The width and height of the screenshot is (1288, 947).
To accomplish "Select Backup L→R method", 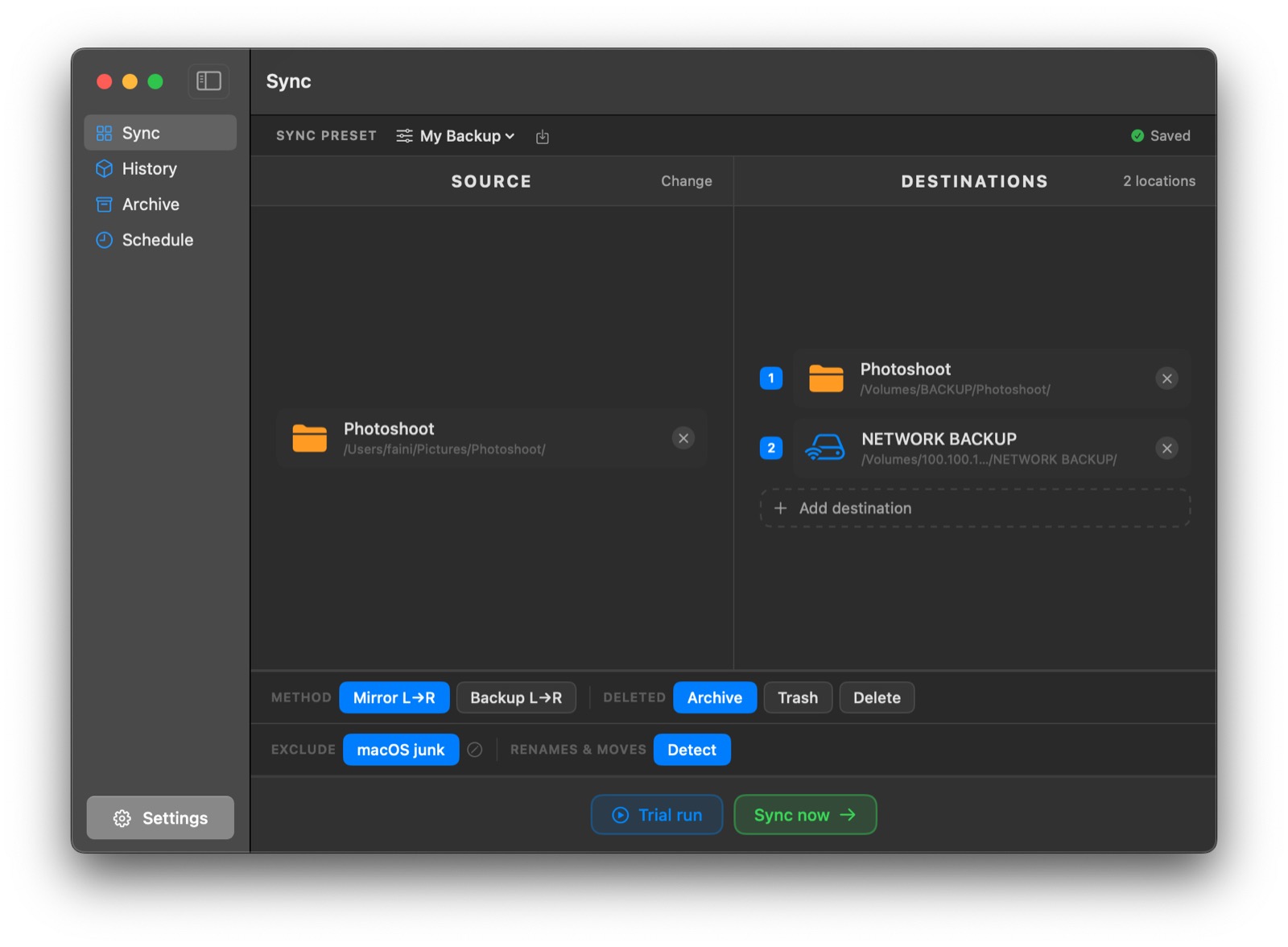I will click(516, 697).
